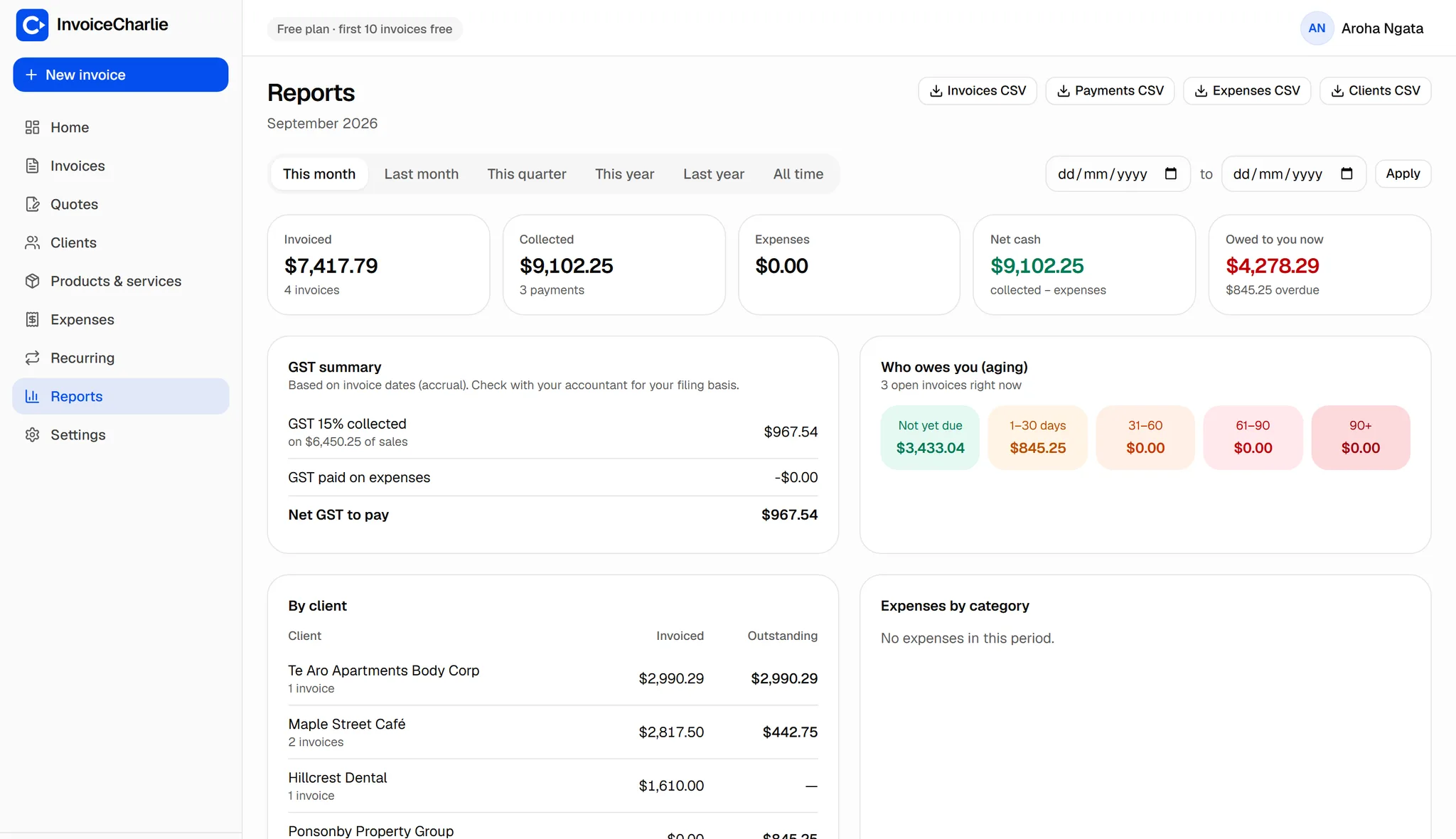
Task: Click the end date input field
Action: click(1293, 173)
